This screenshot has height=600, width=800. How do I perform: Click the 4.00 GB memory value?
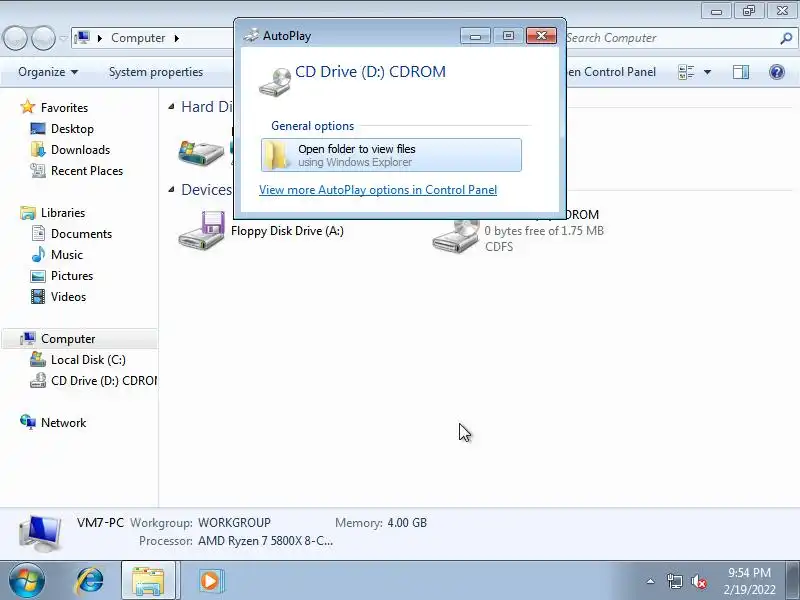pyautogui.click(x=407, y=523)
